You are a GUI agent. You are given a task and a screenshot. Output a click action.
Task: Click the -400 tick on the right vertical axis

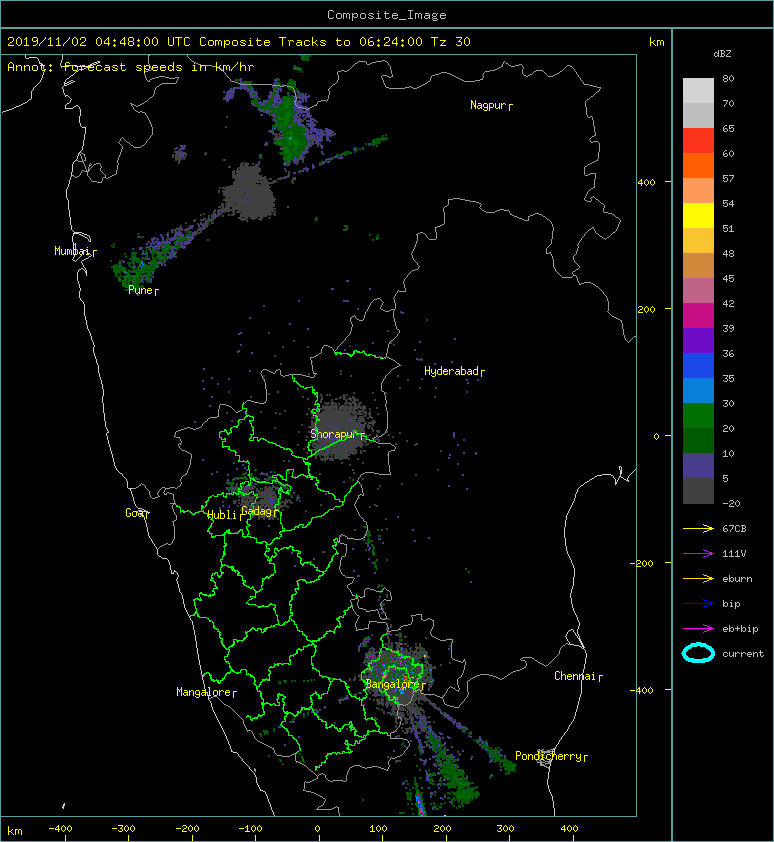(x=642, y=690)
